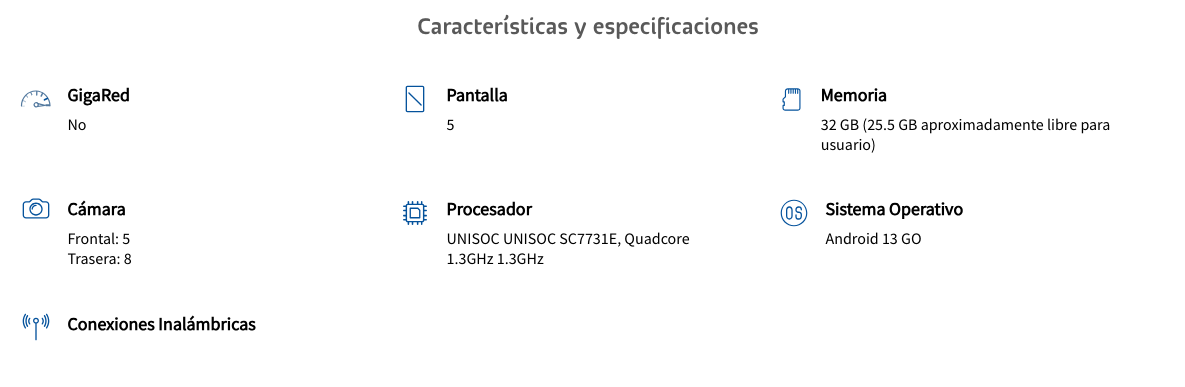Screen dimensions: 1185x387
Task: Click the Conexiones Inalámbricas antenna icon
Action: (x=36, y=326)
